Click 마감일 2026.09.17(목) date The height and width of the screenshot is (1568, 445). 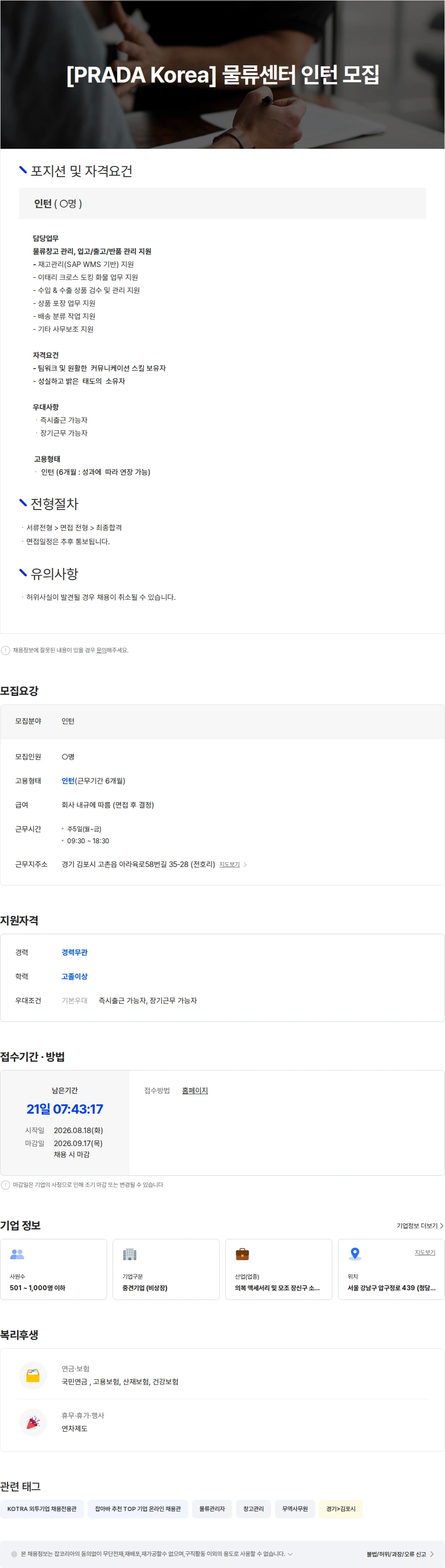(x=78, y=1143)
